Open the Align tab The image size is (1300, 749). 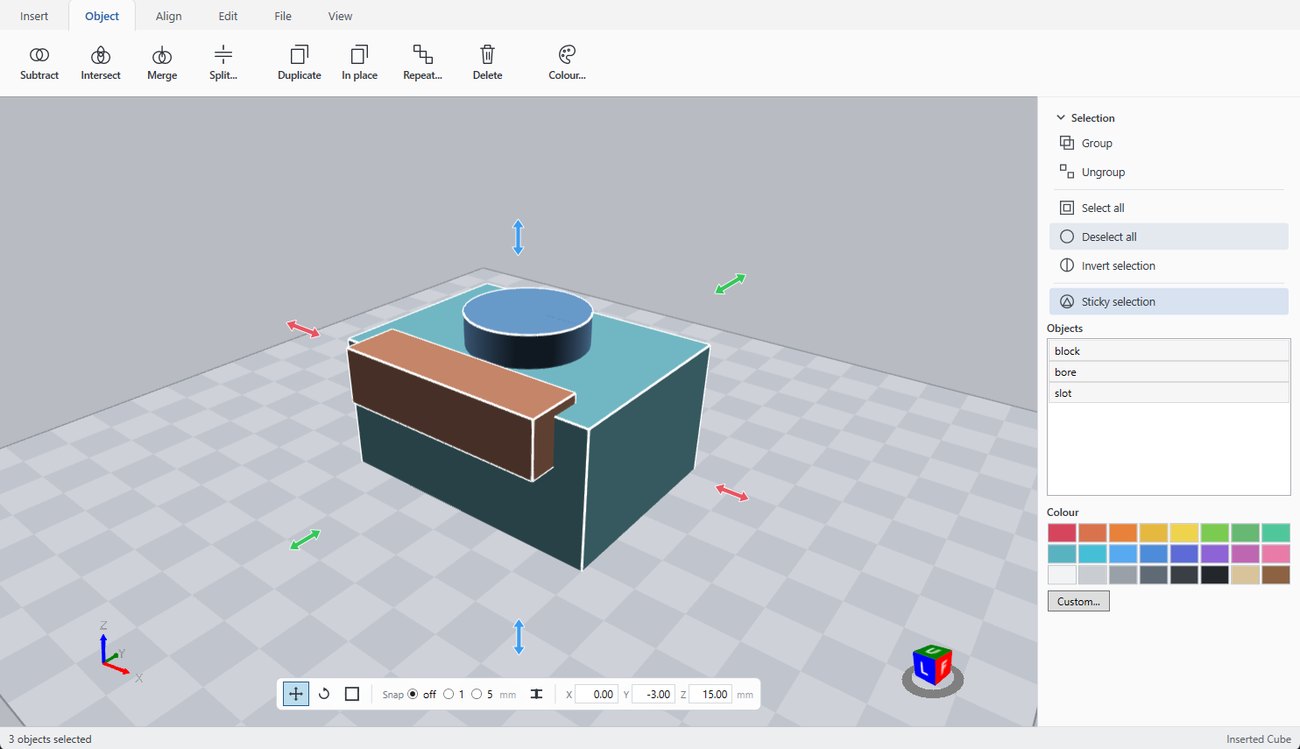point(169,16)
